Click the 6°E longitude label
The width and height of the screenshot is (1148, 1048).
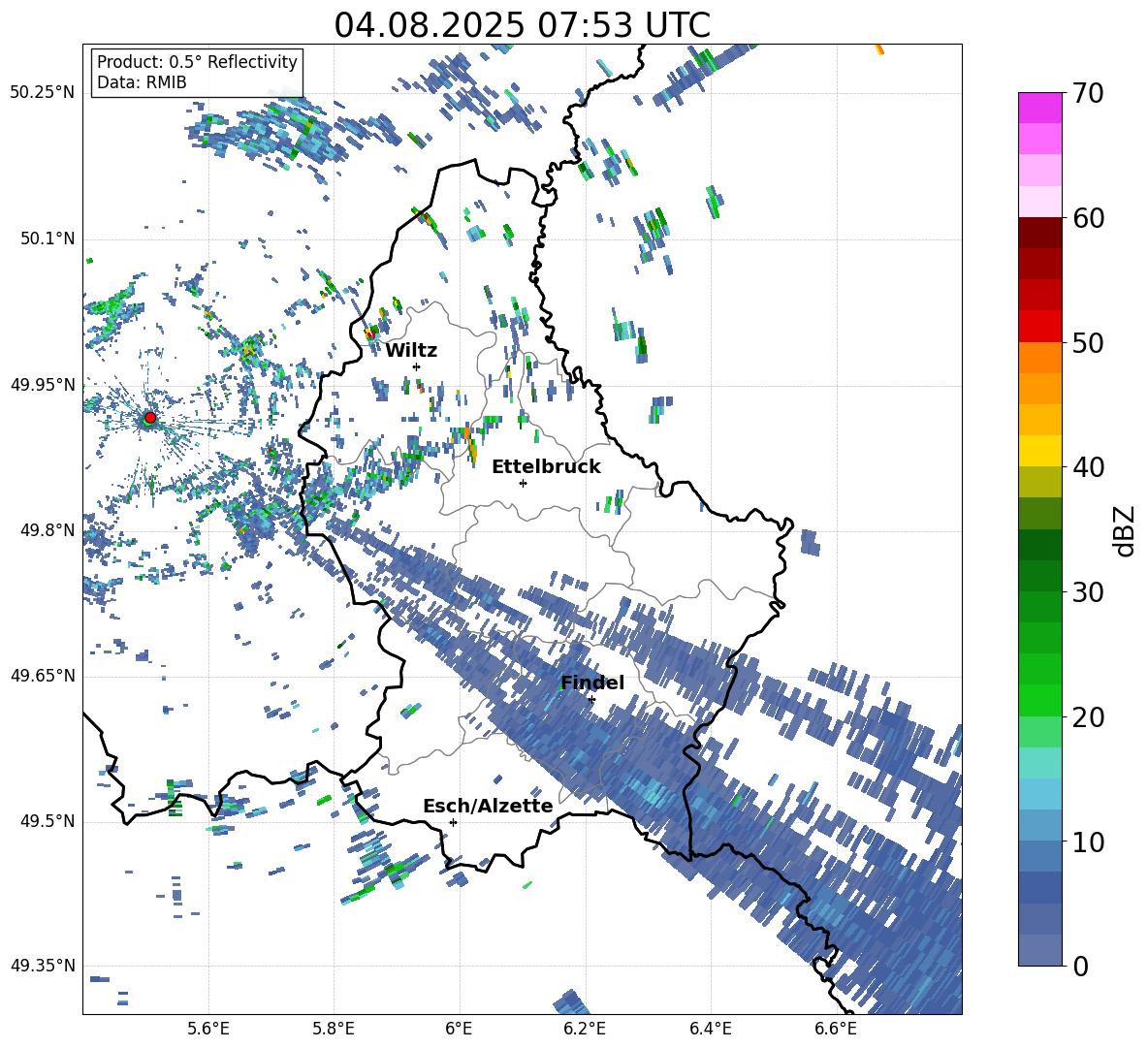pyautogui.click(x=459, y=1029)
